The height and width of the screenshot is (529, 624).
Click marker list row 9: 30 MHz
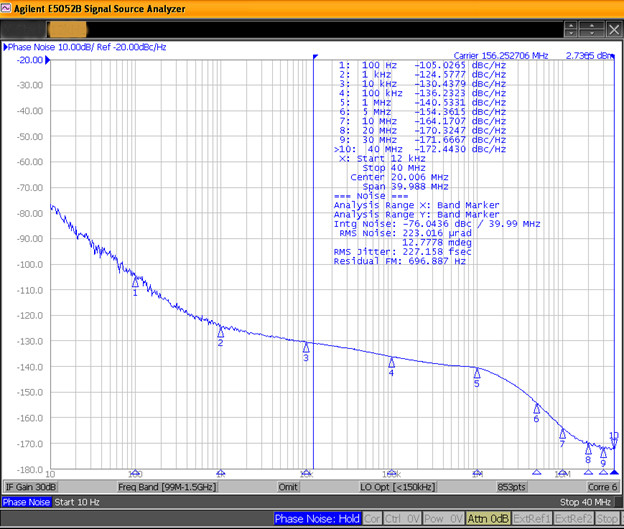(x=422, y=140)
